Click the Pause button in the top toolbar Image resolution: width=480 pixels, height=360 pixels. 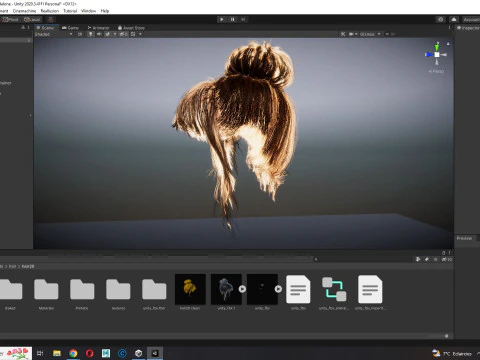(x=232, y=19)
